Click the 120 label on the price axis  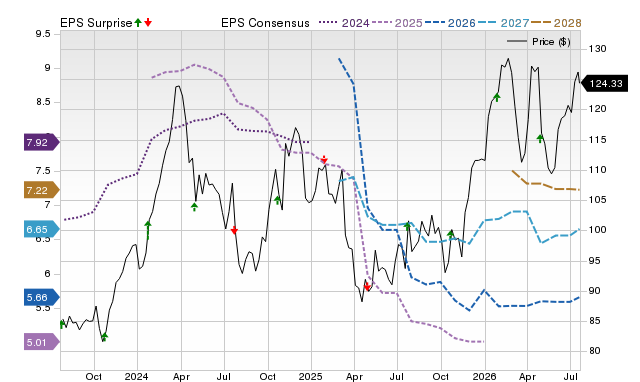click(597, 109)
